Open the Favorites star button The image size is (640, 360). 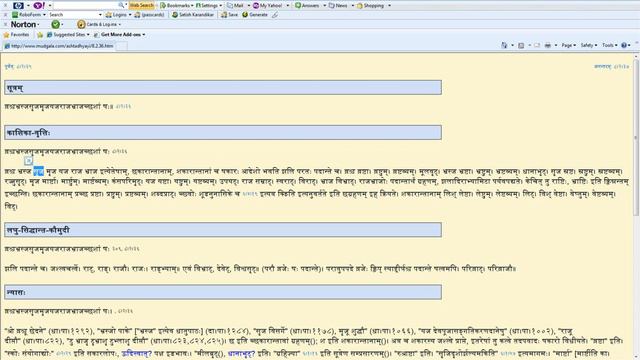coord(16,35)
